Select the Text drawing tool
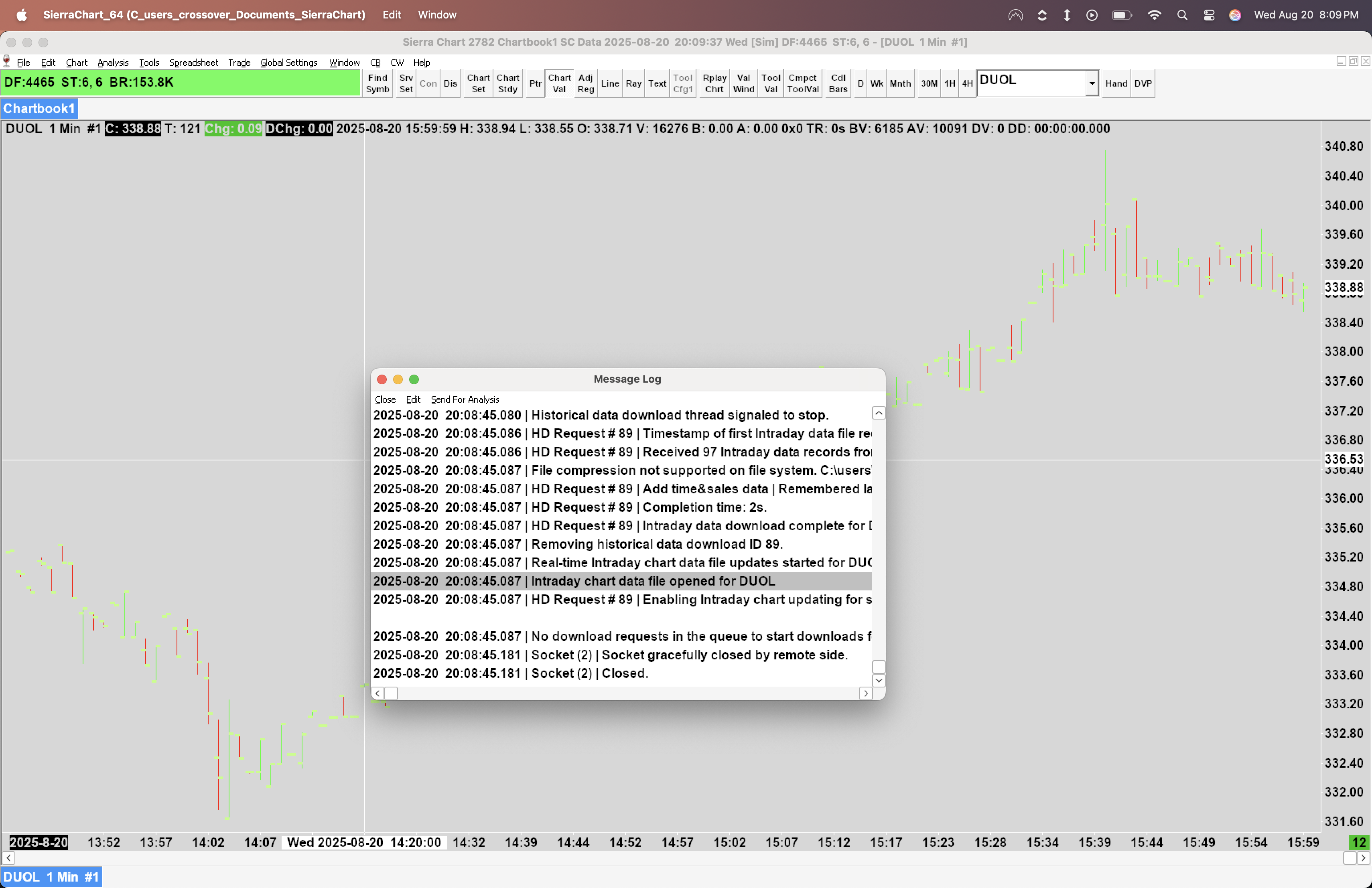The width and height of the screenshot is (1372, 888). [x=657, y=83]
